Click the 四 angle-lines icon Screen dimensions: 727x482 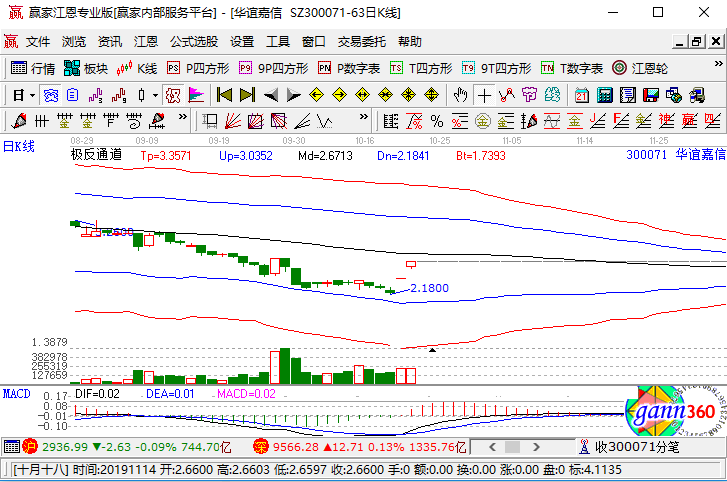713,121
